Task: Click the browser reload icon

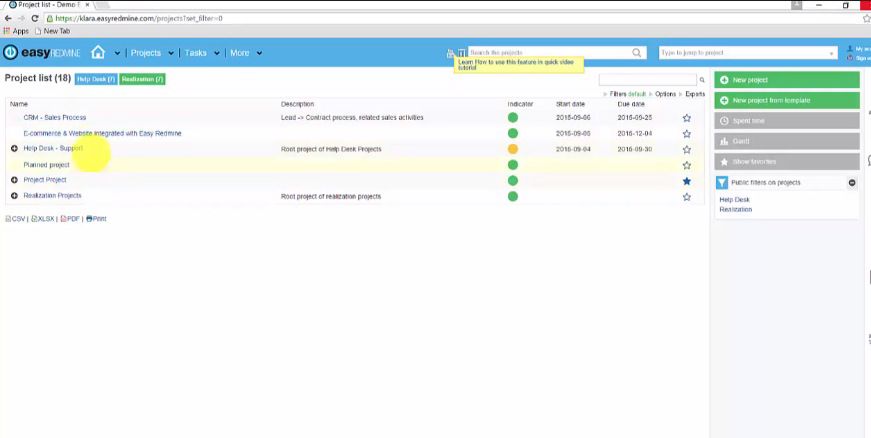Action: click(x=34, y=18)
